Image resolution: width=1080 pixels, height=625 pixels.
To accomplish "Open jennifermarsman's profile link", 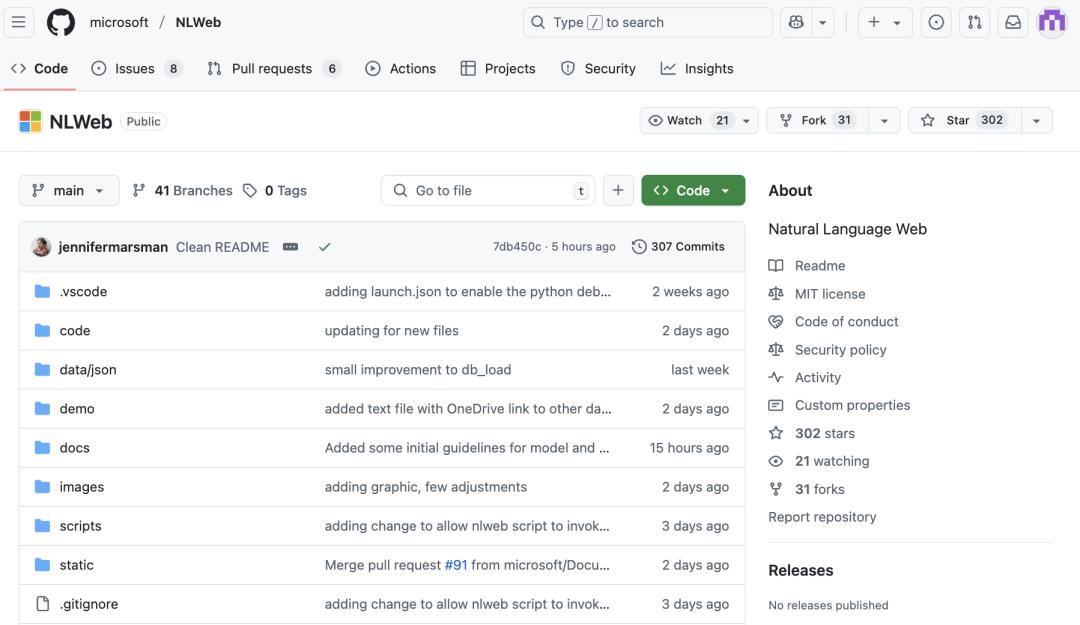I will point(113,247).
